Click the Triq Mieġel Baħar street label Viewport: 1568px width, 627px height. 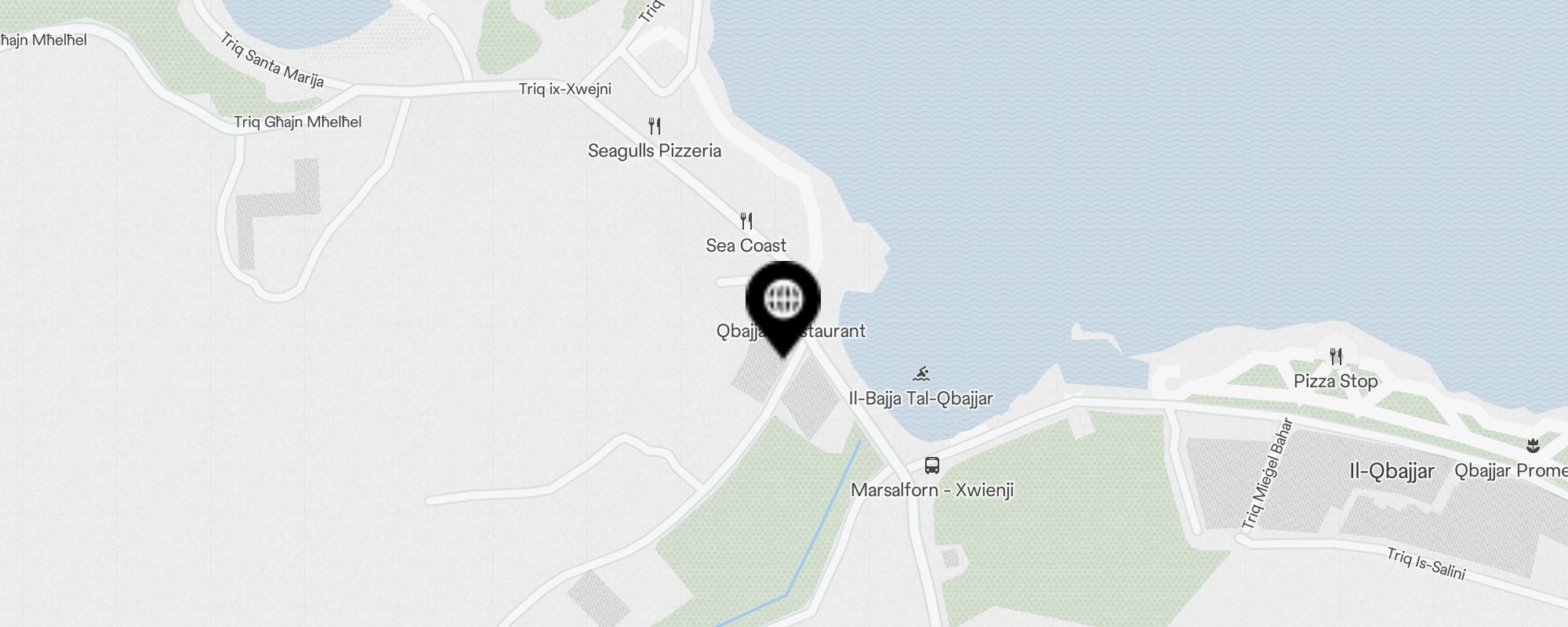[x=1267, y=473]
